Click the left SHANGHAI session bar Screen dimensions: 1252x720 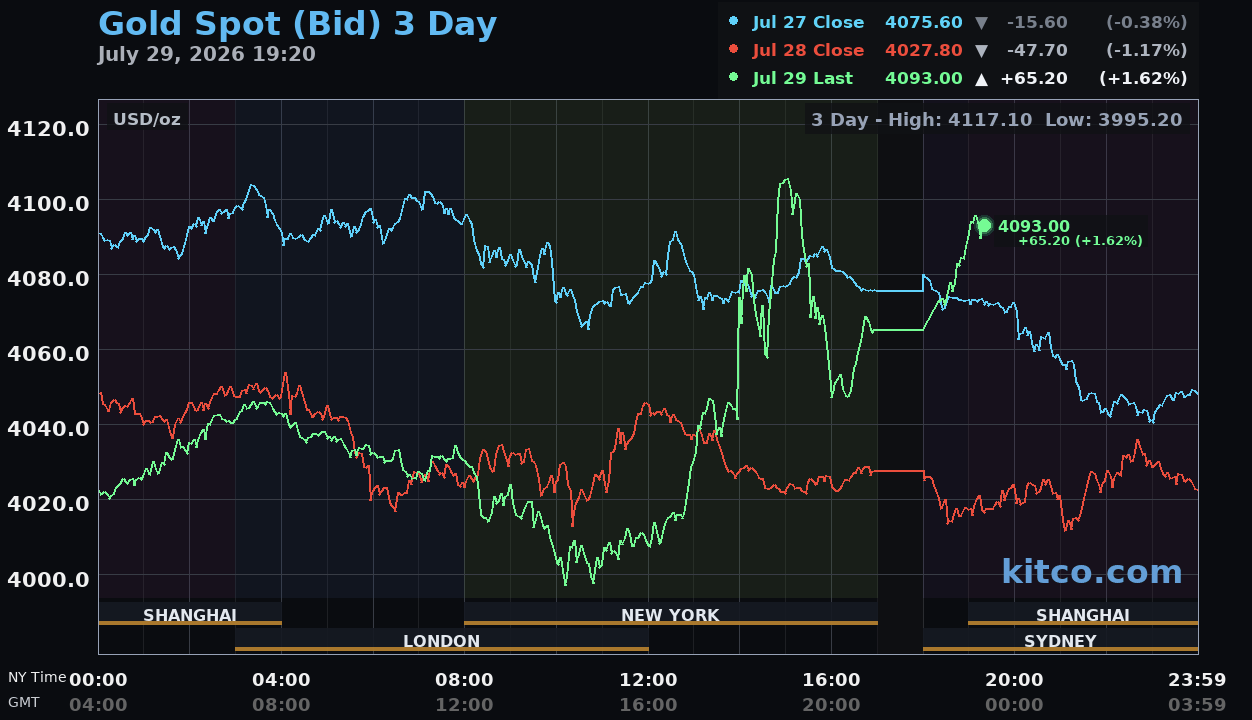pyautogui.click(x=190, y=614)
